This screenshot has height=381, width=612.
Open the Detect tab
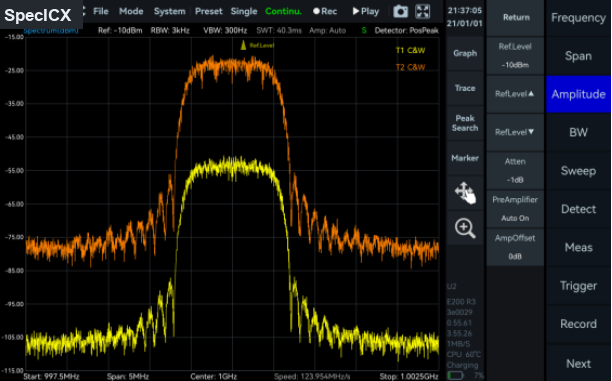click(x=578, y=209)
